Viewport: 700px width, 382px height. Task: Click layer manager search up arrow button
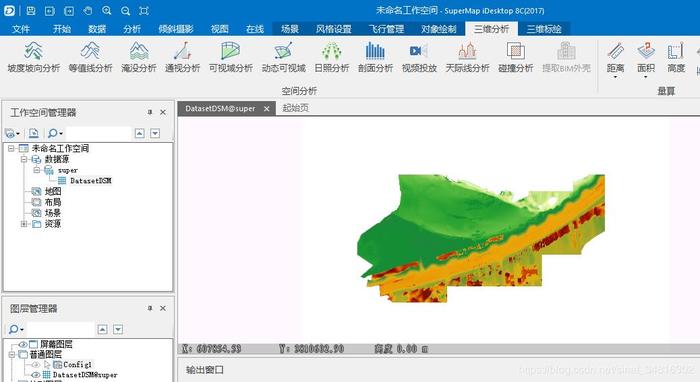[102, 329]
